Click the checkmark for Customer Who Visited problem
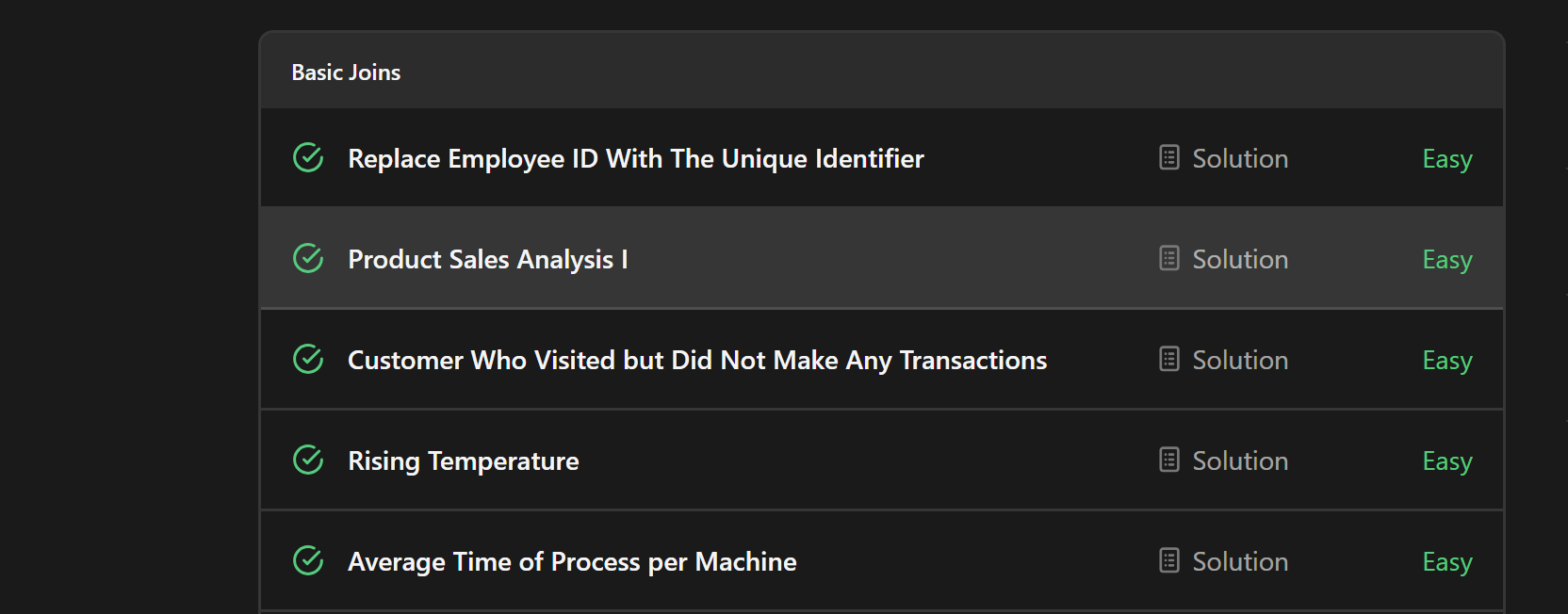 click(308, 359)
